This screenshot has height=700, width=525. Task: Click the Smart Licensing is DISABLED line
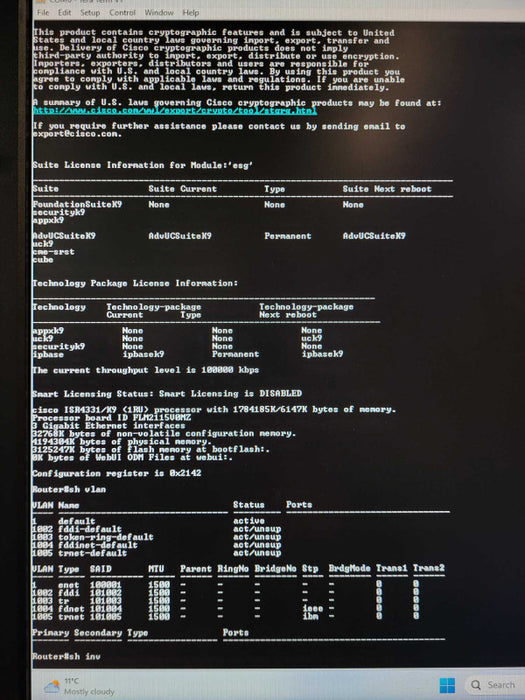(x=167, y=393)
